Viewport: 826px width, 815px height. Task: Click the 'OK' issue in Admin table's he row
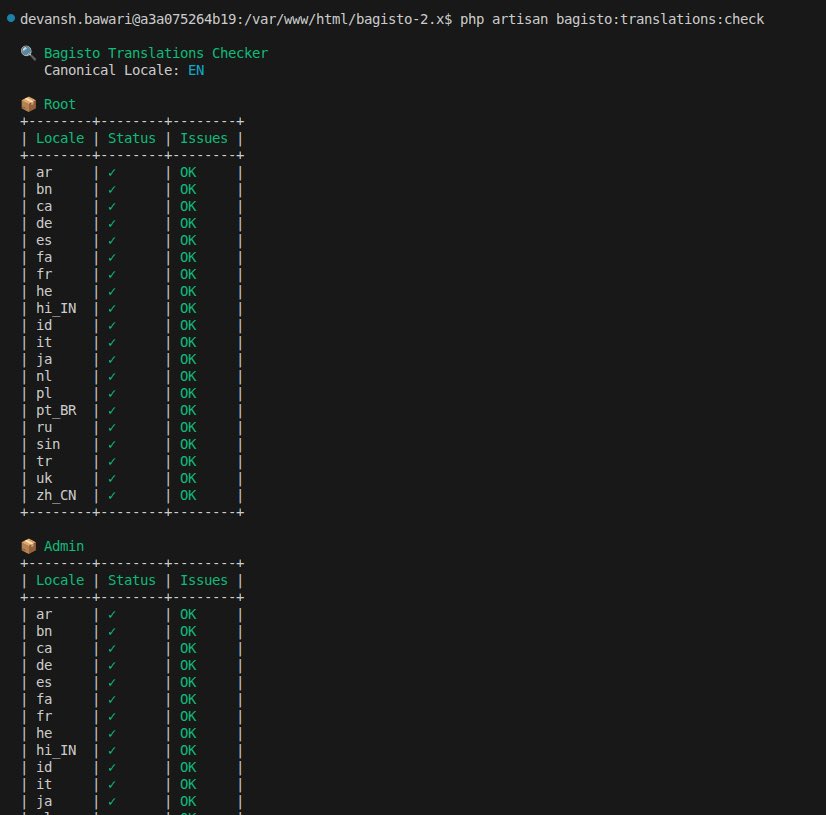(188, 733)
